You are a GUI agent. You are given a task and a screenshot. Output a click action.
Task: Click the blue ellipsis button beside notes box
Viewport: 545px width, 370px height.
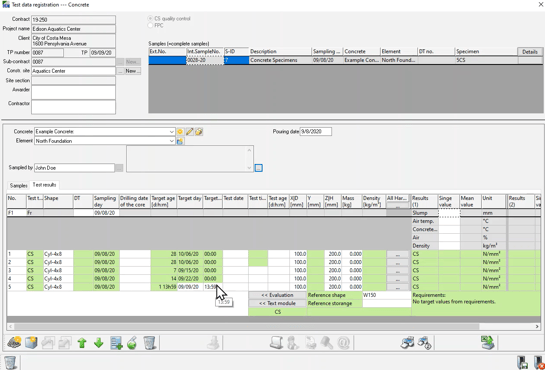[x=259, y=168]
